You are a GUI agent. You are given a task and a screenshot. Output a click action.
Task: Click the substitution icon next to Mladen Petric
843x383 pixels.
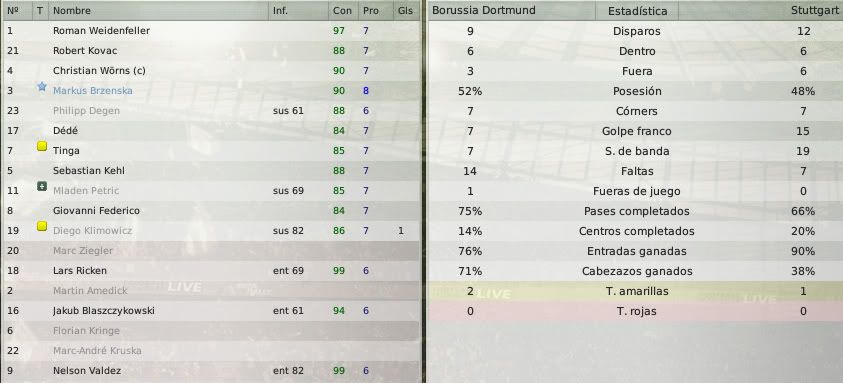click(42, 186)
